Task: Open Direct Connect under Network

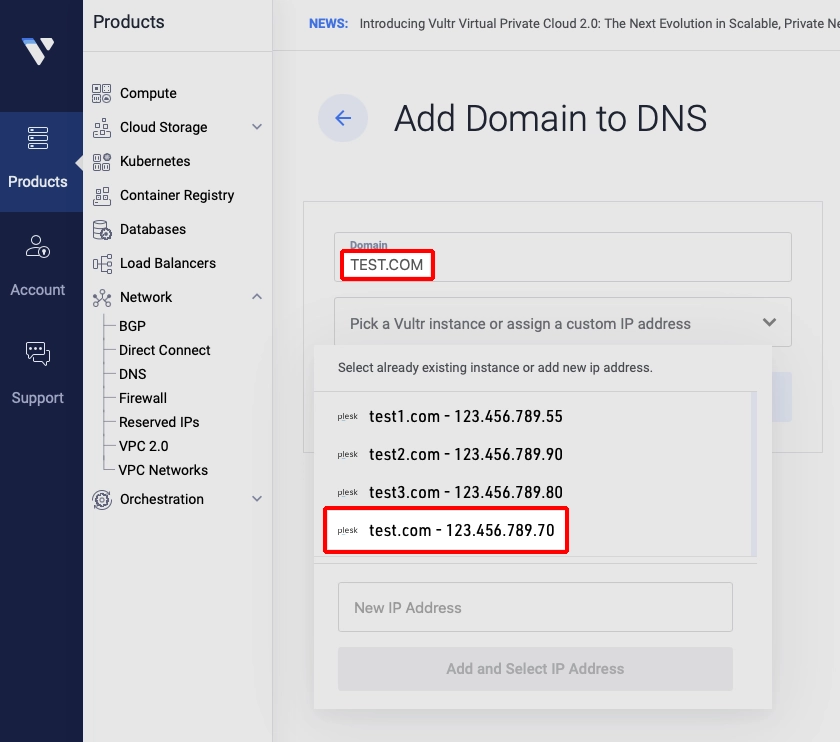Action: [x=164, y=350]
